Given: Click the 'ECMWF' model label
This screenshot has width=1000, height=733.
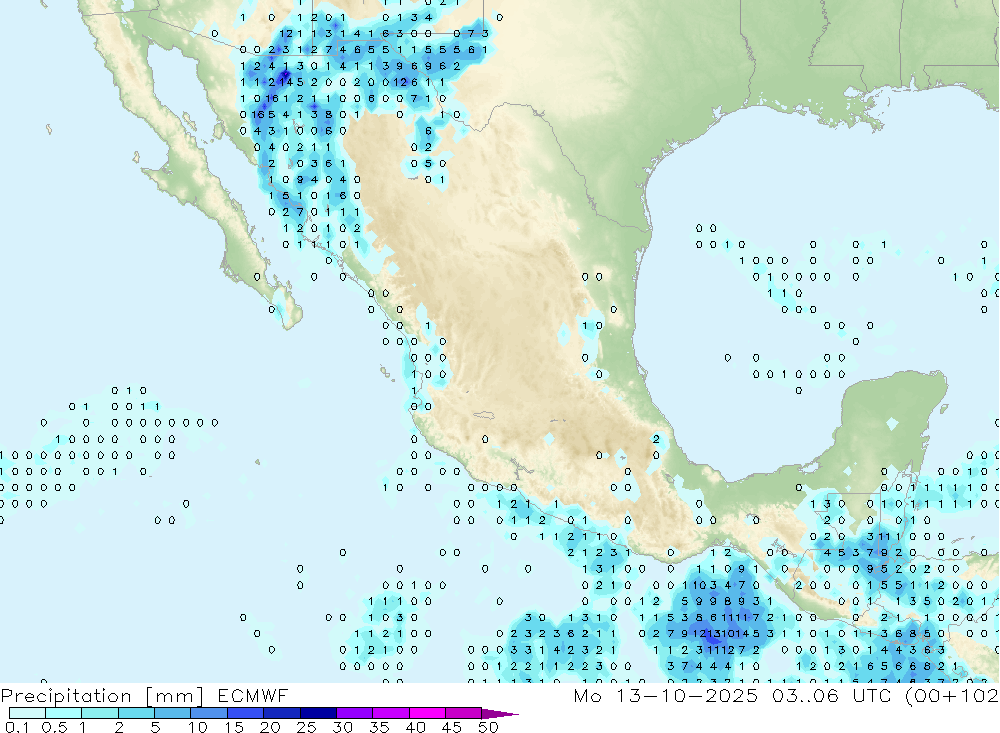Looking at the screenshot, I should click(253, 696).
